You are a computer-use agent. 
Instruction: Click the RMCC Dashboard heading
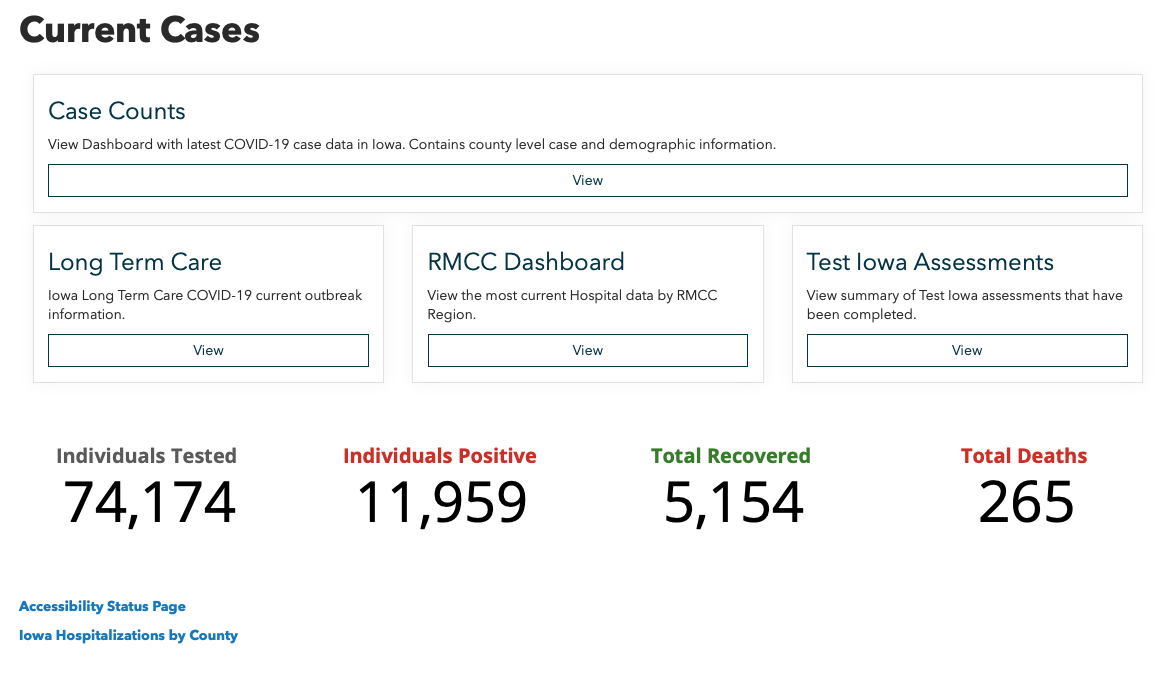pyautogui.click(x=526, y=262)
